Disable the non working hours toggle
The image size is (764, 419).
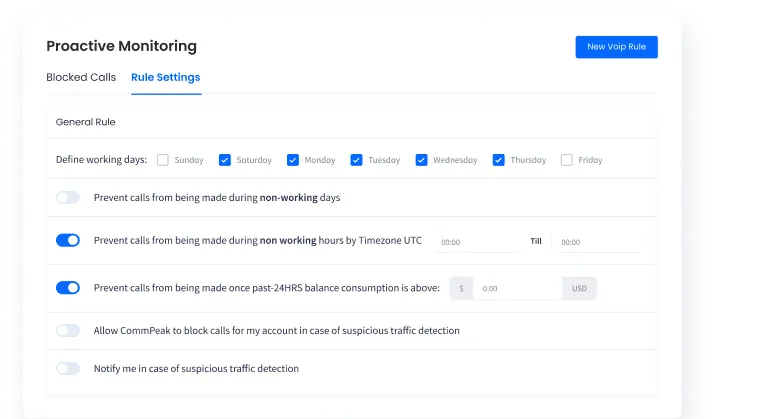pos(68,241)
